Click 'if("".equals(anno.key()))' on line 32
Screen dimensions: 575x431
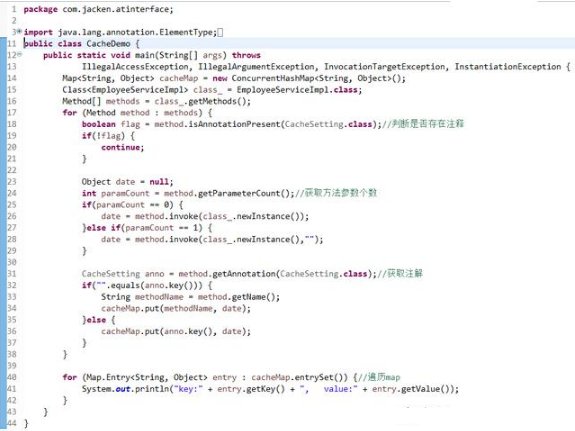pos(142,285)
